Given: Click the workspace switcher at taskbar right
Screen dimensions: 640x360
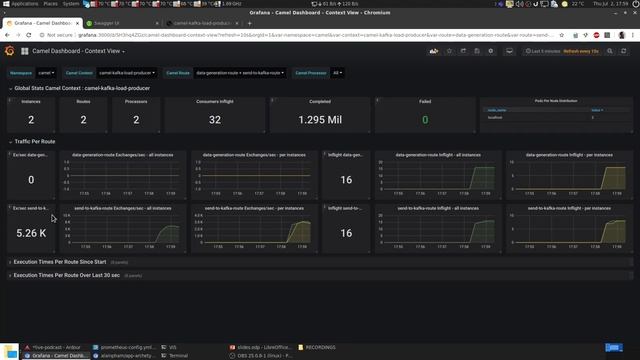Looking at the screenshot, I should click(x=613, y=348).
